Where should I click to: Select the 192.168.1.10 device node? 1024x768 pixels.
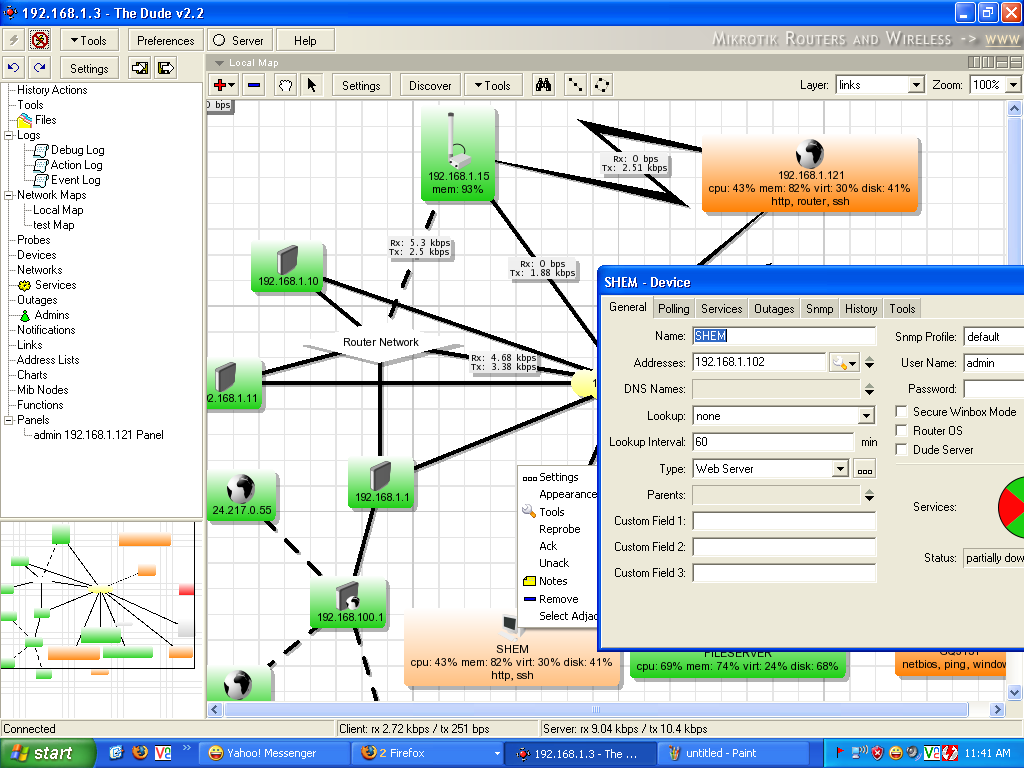pos(288,267)
